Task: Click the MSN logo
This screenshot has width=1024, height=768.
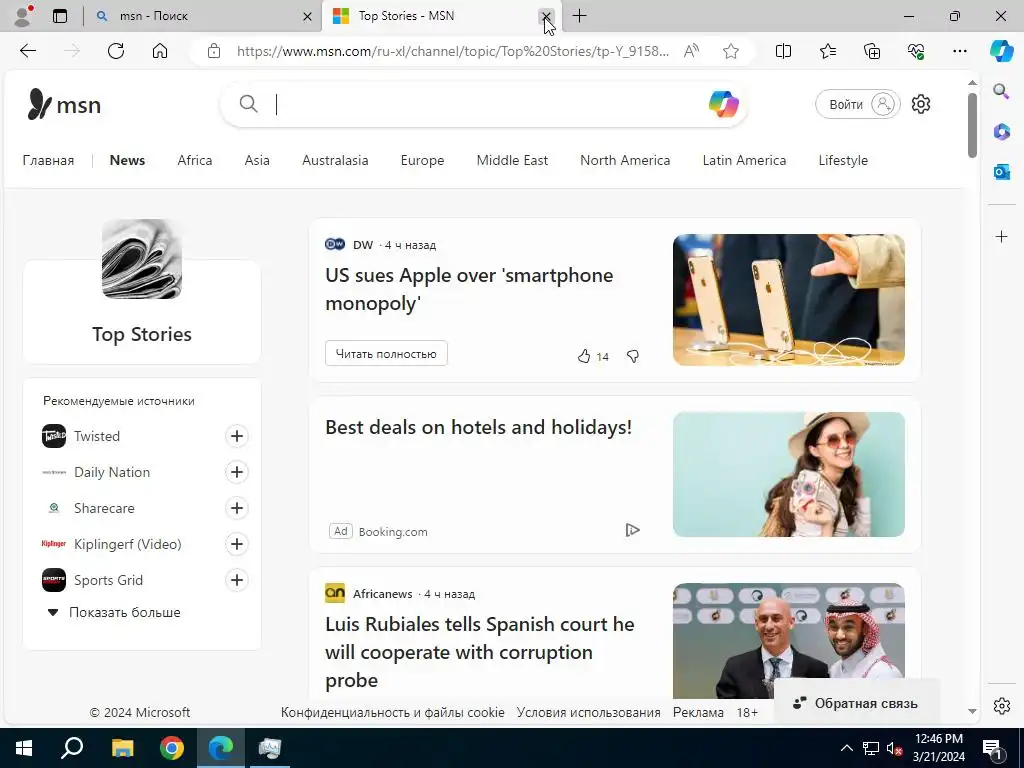Action: coord(64,104)
